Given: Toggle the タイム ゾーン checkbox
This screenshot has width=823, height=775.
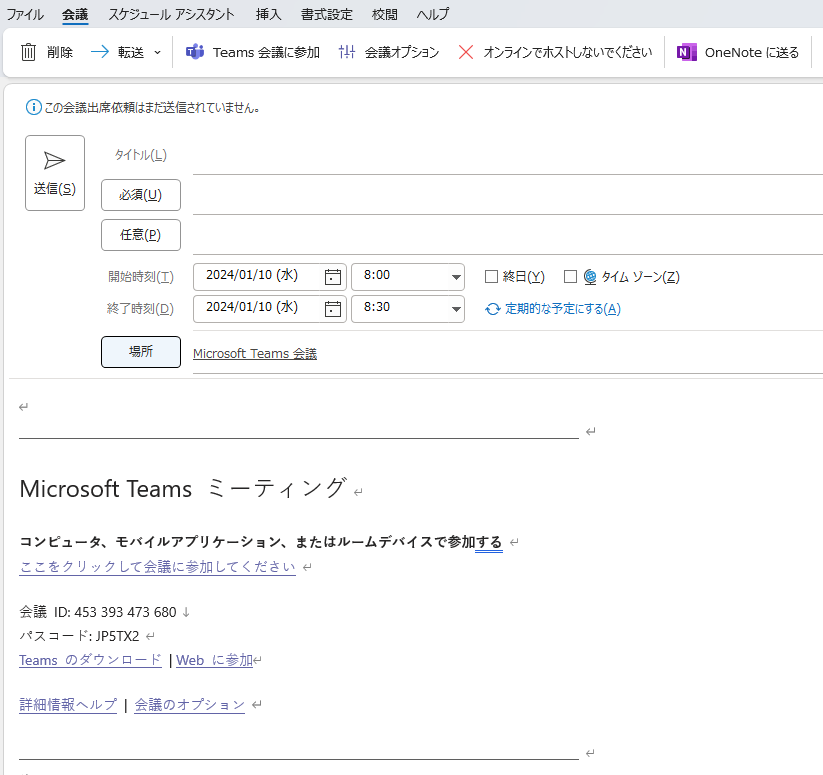Looking at the screenshot, I should tap(571, 277).
